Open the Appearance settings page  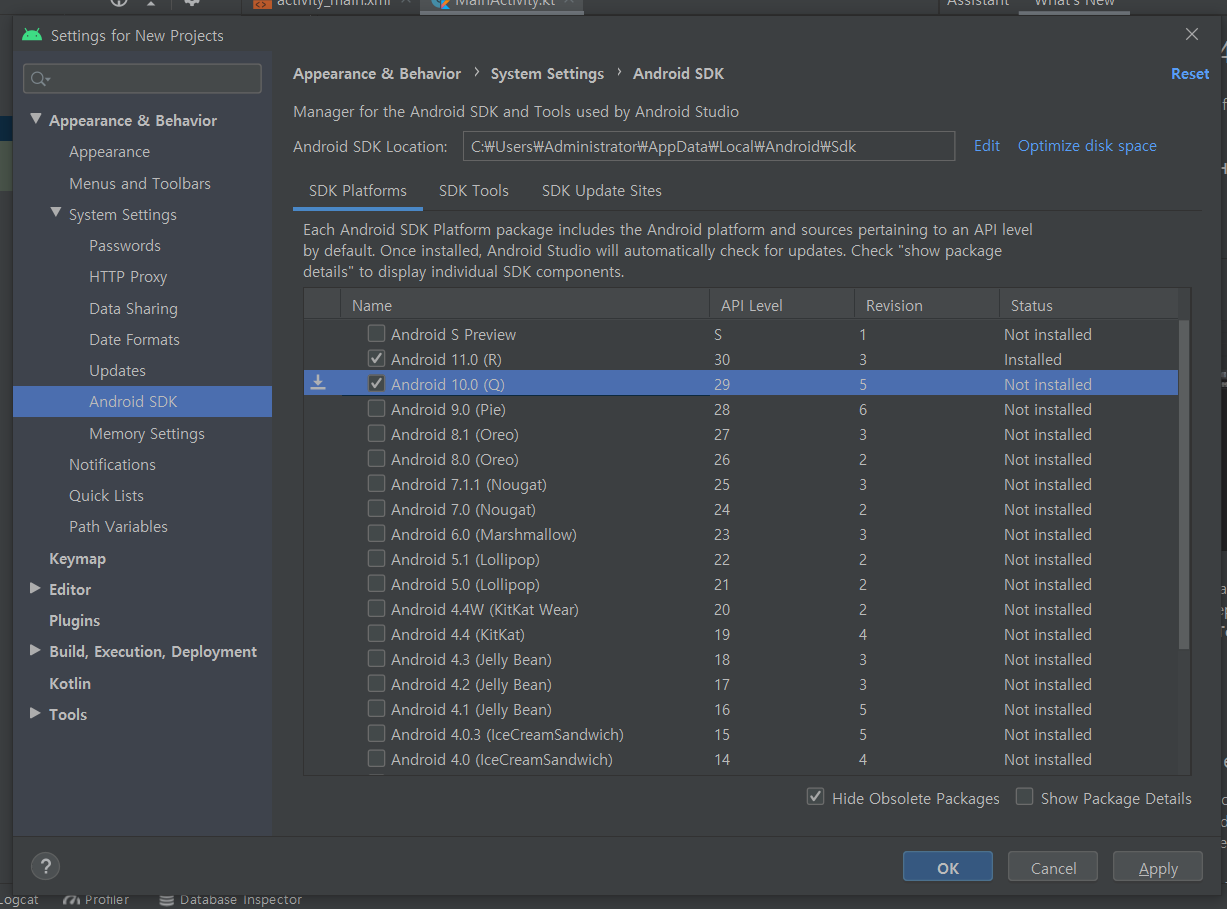[109, 151]
